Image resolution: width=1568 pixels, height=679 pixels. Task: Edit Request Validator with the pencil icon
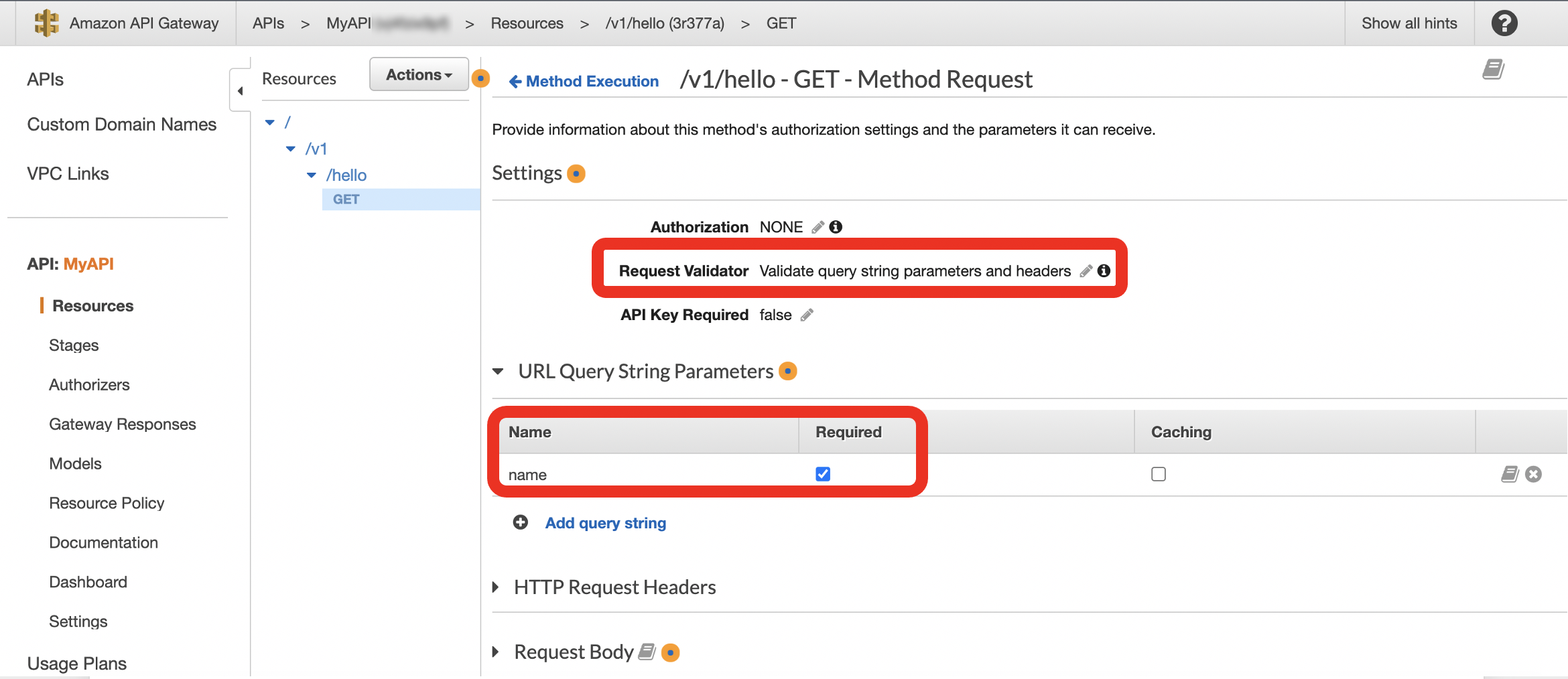tap(1086, 271)
